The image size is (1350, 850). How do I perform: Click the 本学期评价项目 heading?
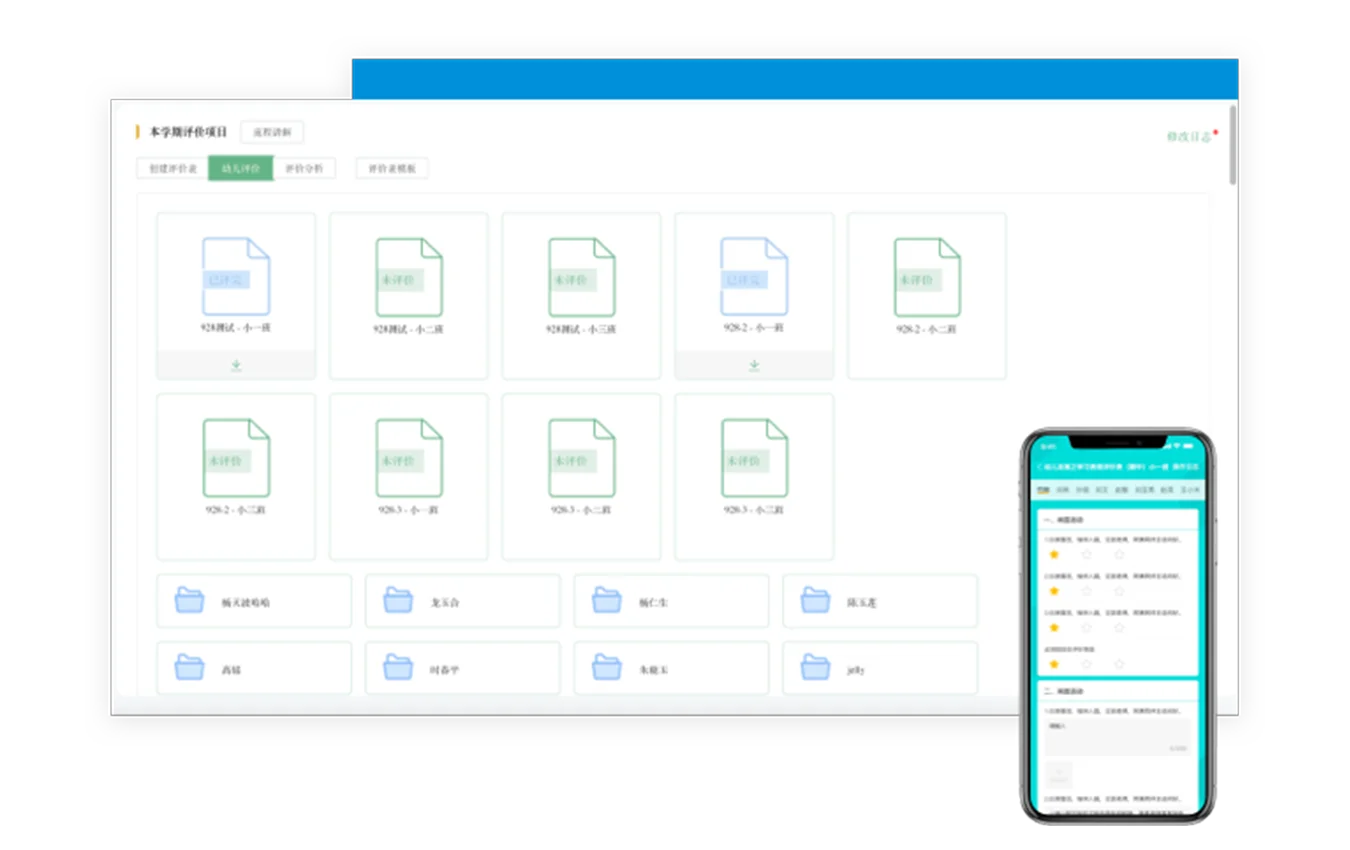[188, 132]
